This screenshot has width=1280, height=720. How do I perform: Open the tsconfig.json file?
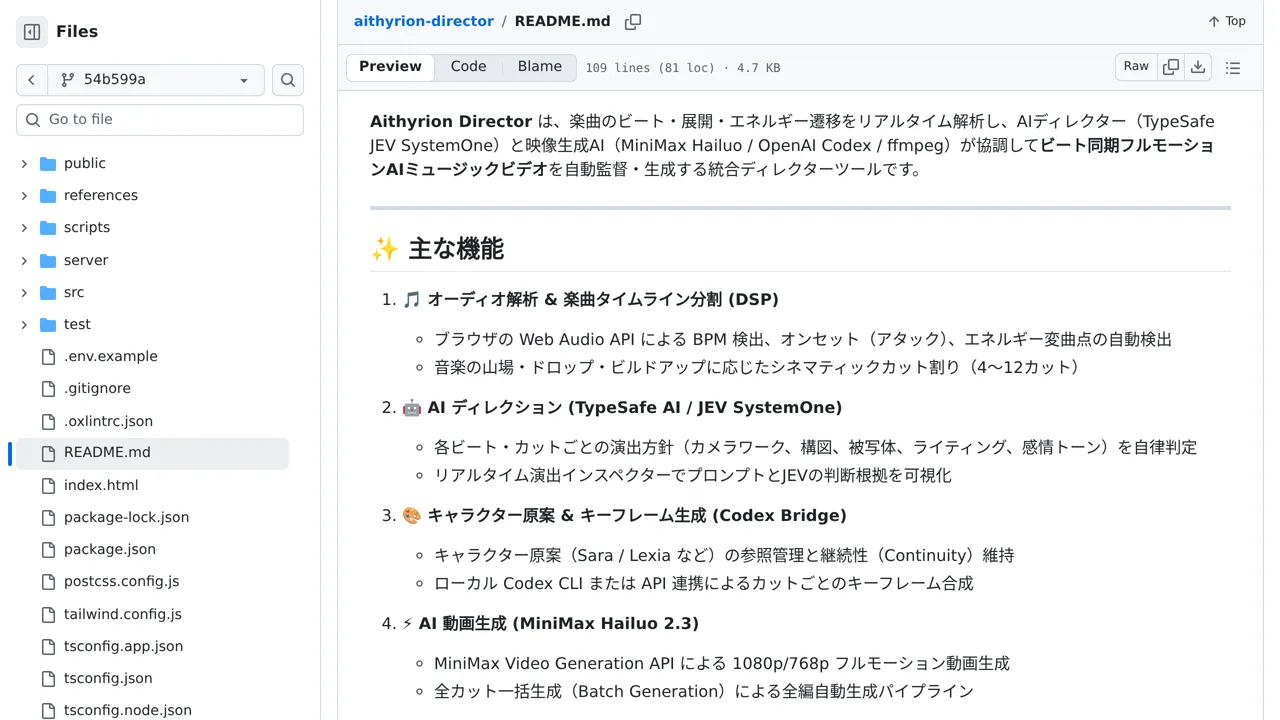point(108,679)
